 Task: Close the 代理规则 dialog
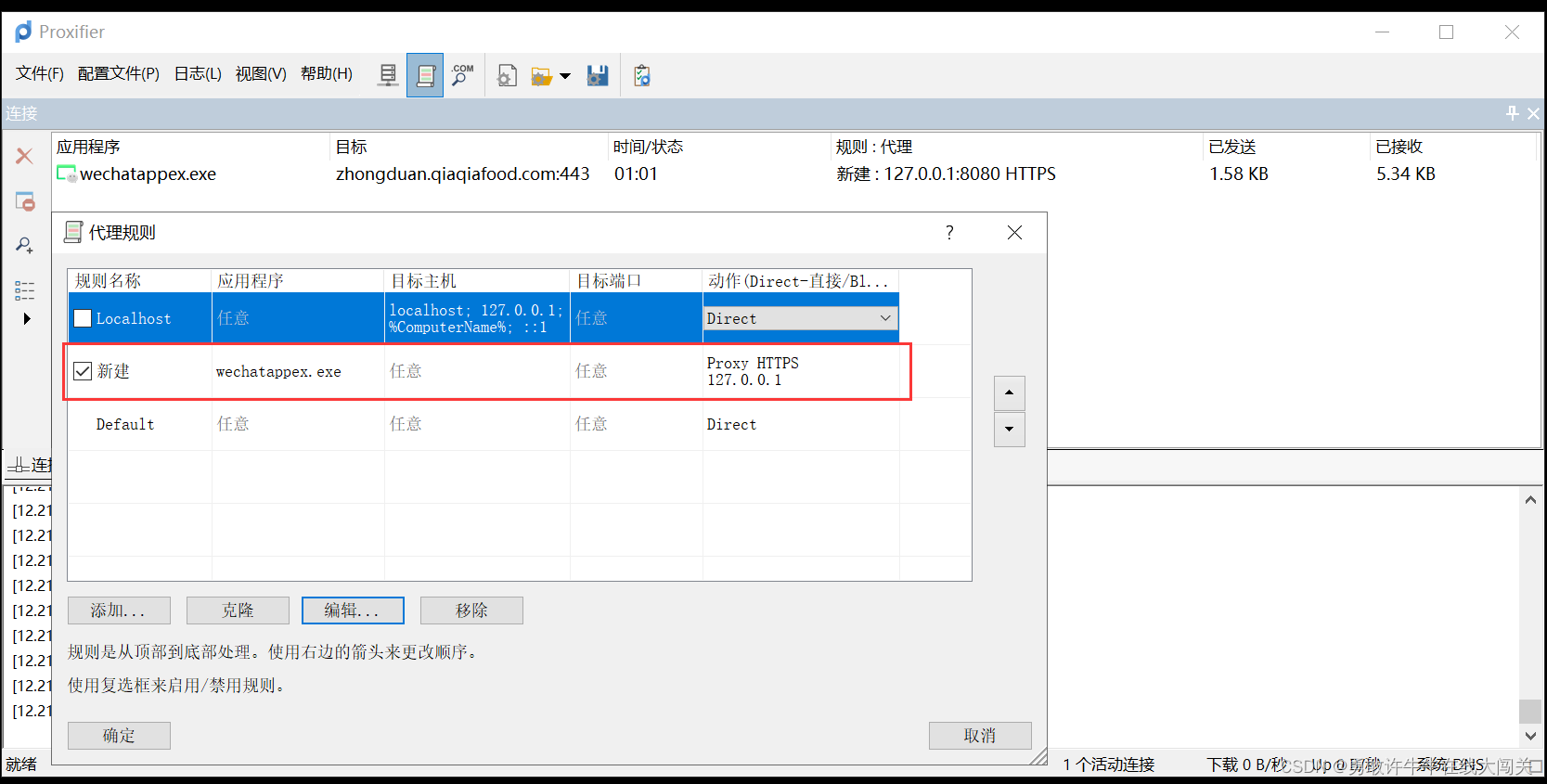coord(1015,233)
